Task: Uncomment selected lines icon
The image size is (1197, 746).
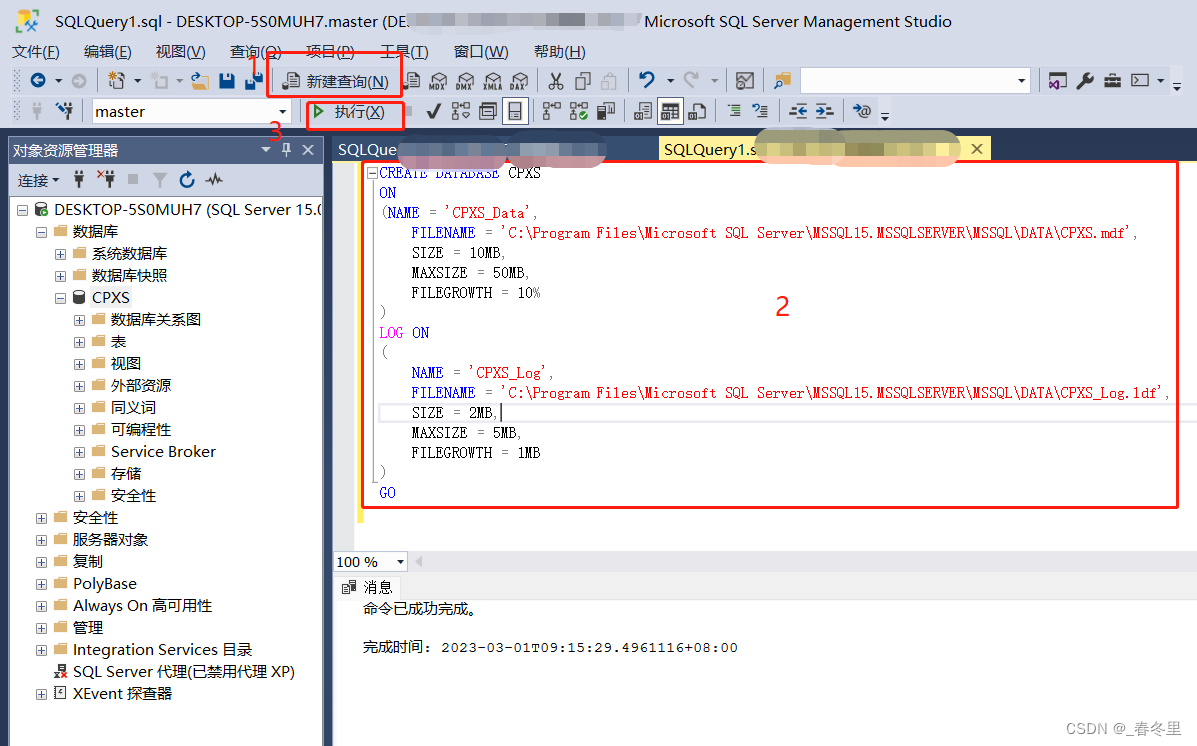Action: (x=760, y=111)
